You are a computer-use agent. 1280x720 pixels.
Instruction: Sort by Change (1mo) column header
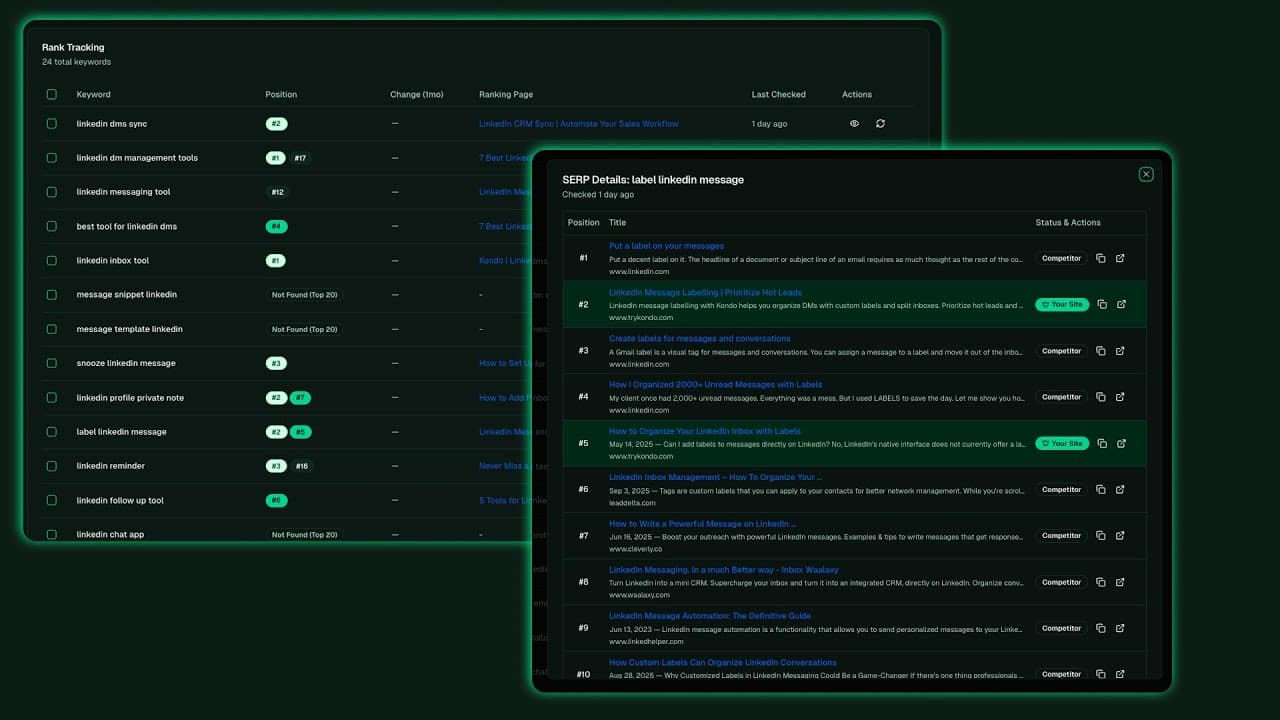(417, 95)
